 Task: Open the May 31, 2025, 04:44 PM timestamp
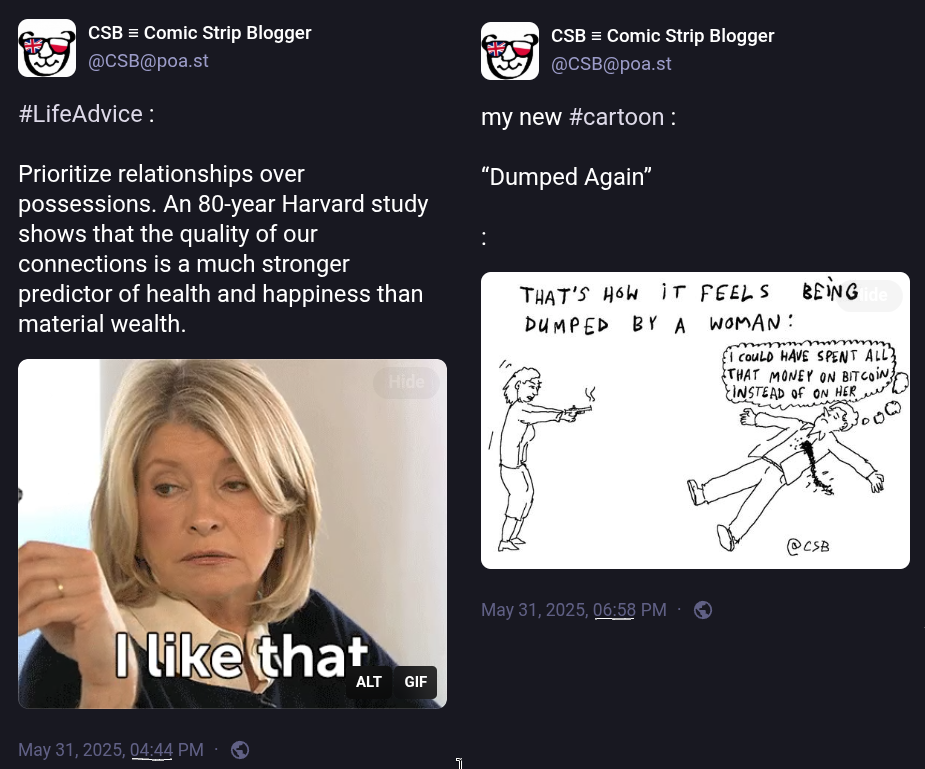point(111,750)
